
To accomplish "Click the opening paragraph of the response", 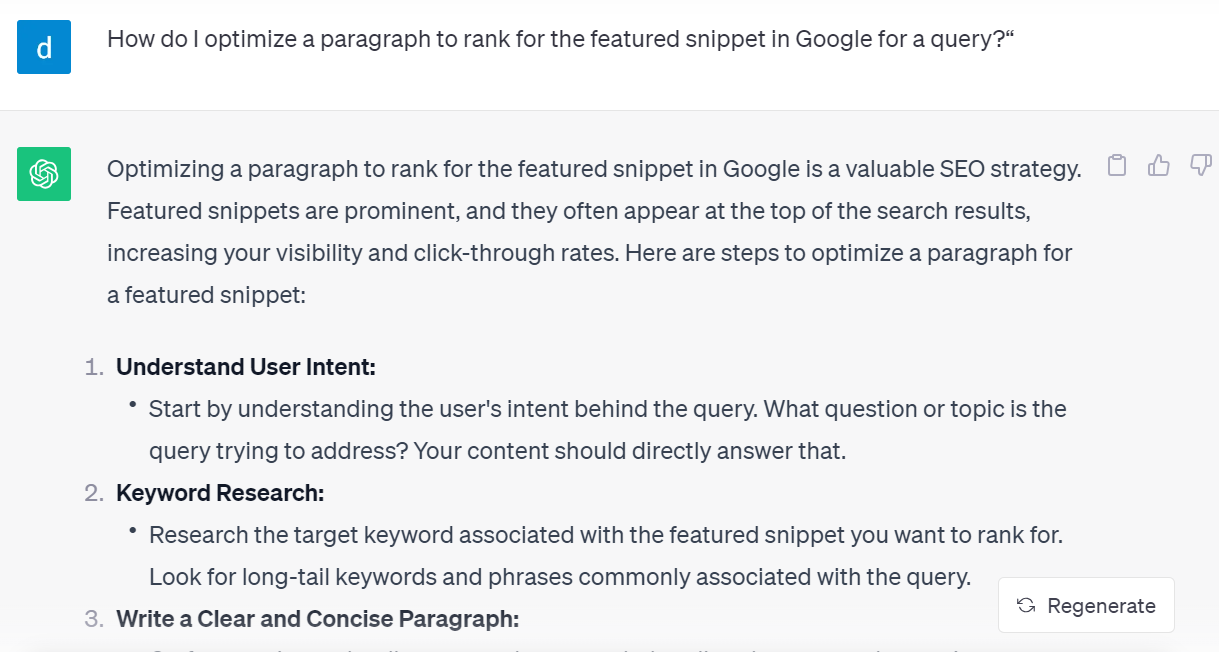I will 590,231.
